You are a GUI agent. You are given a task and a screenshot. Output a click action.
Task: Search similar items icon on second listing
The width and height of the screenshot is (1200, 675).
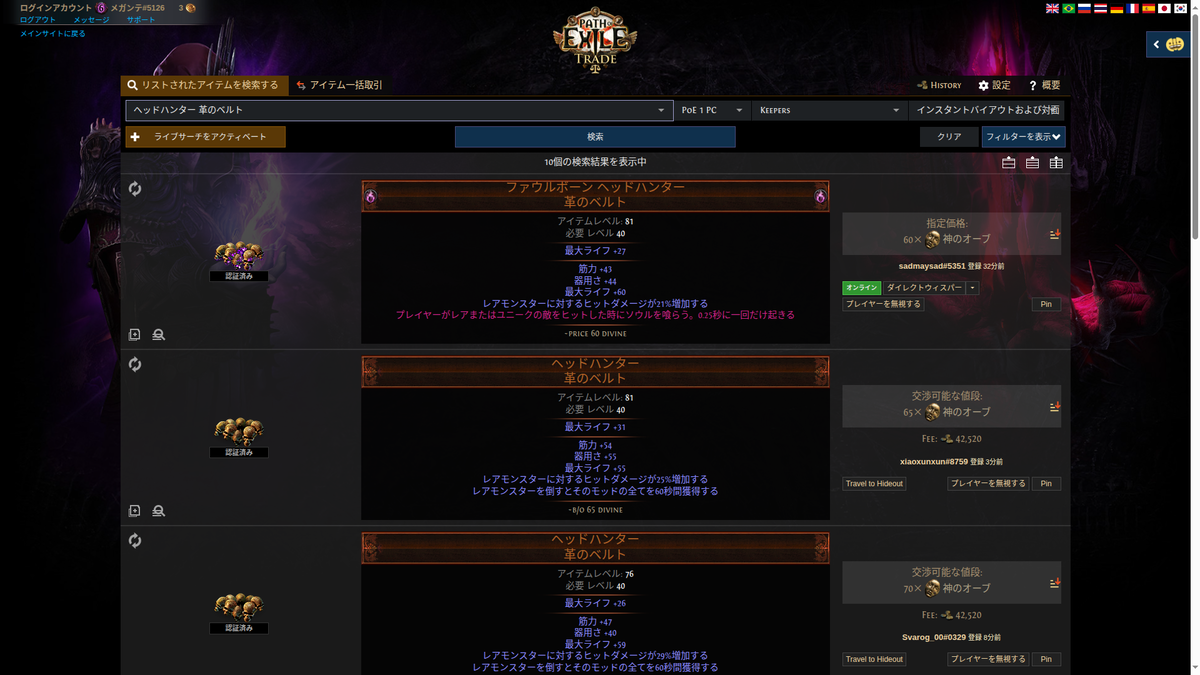pos(158,511)
